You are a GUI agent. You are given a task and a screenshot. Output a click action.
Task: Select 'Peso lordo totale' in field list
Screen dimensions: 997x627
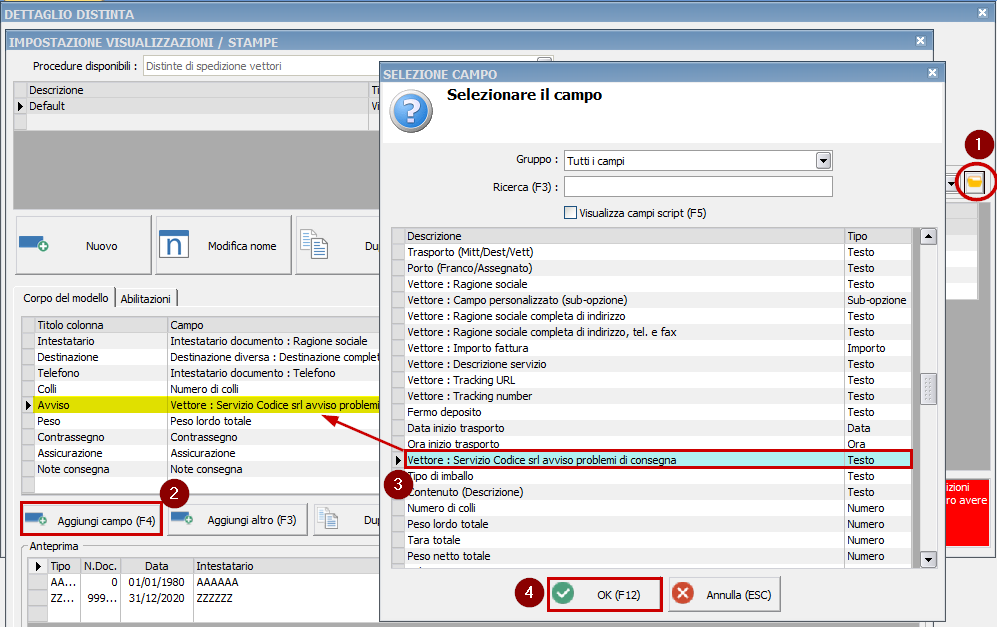click(x=657, y=523)
